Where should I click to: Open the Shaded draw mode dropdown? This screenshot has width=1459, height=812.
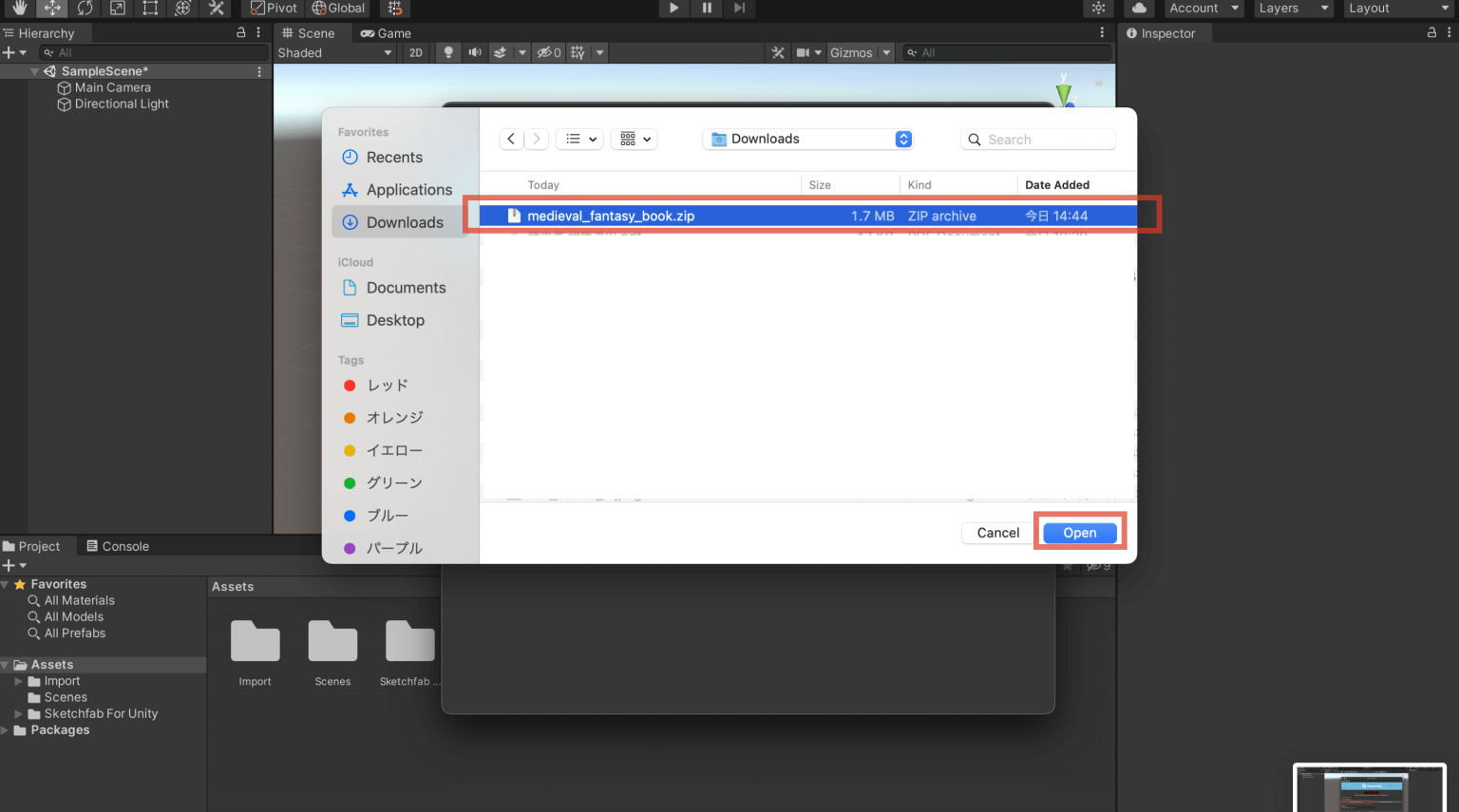pos(334,52)
